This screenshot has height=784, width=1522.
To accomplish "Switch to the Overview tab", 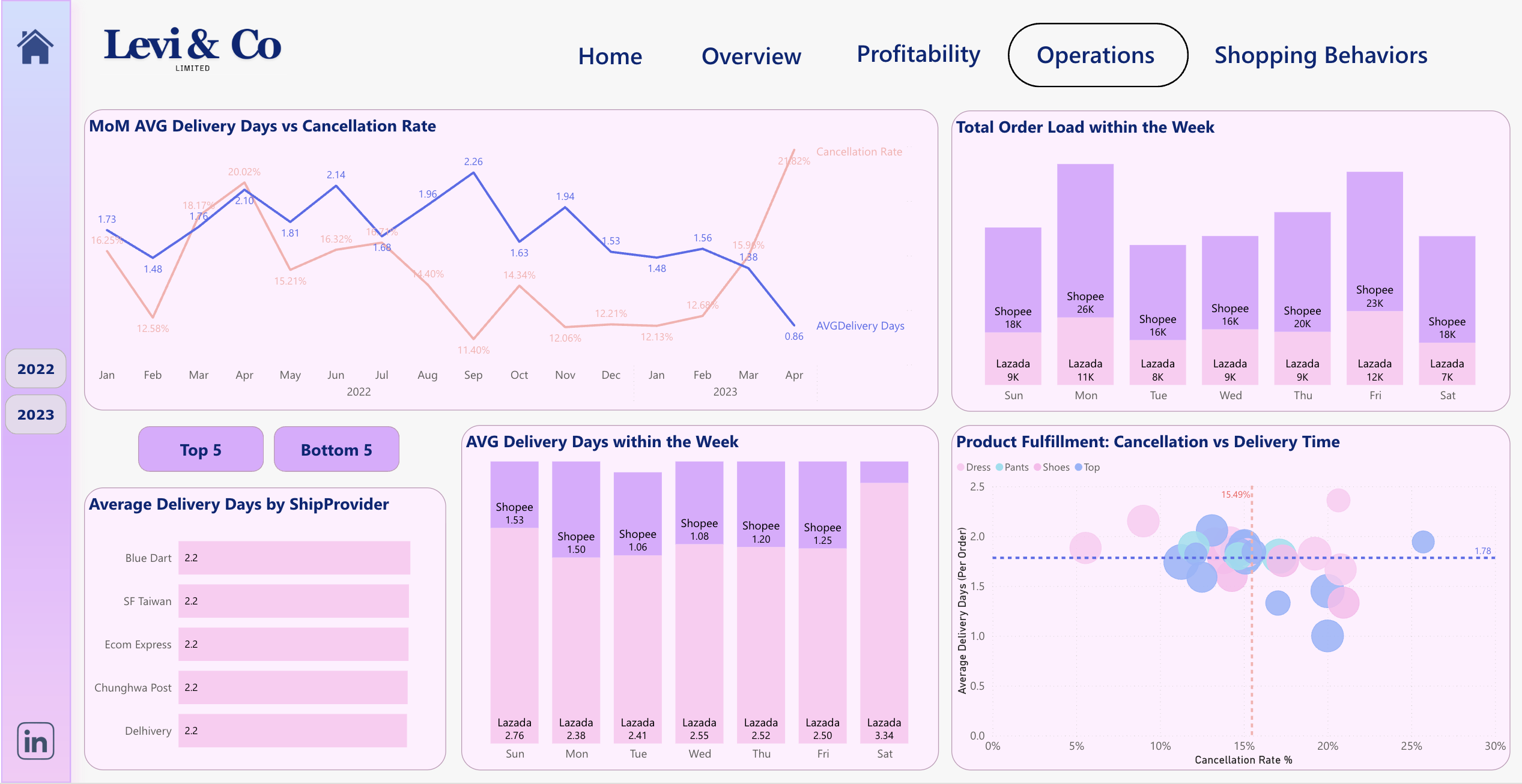I will (751, 56).
